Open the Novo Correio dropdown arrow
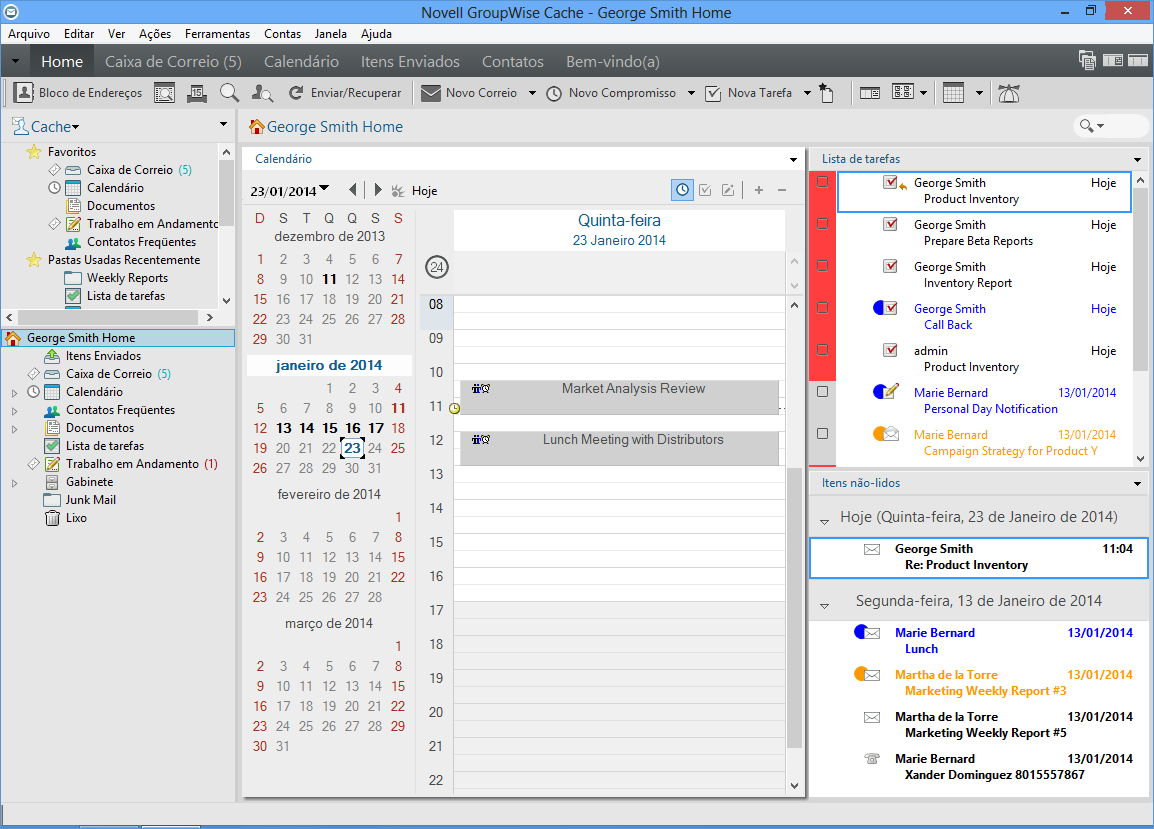The image size is (1154, 829). tap(532, 93)
